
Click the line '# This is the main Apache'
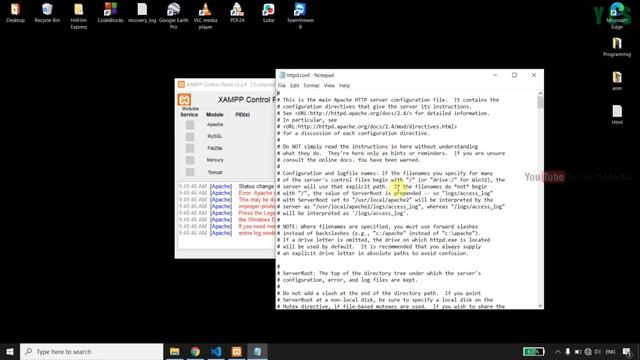(x=388, y=100)
